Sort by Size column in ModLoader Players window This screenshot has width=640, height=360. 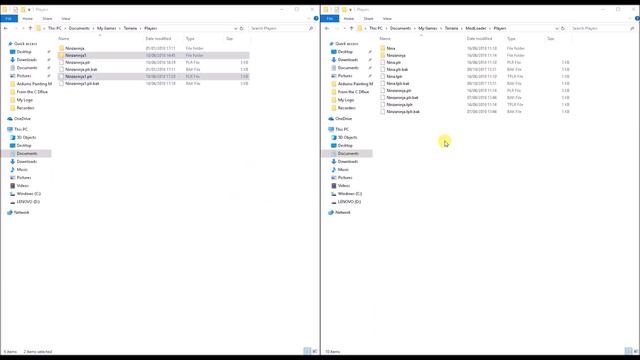(551, 38)
